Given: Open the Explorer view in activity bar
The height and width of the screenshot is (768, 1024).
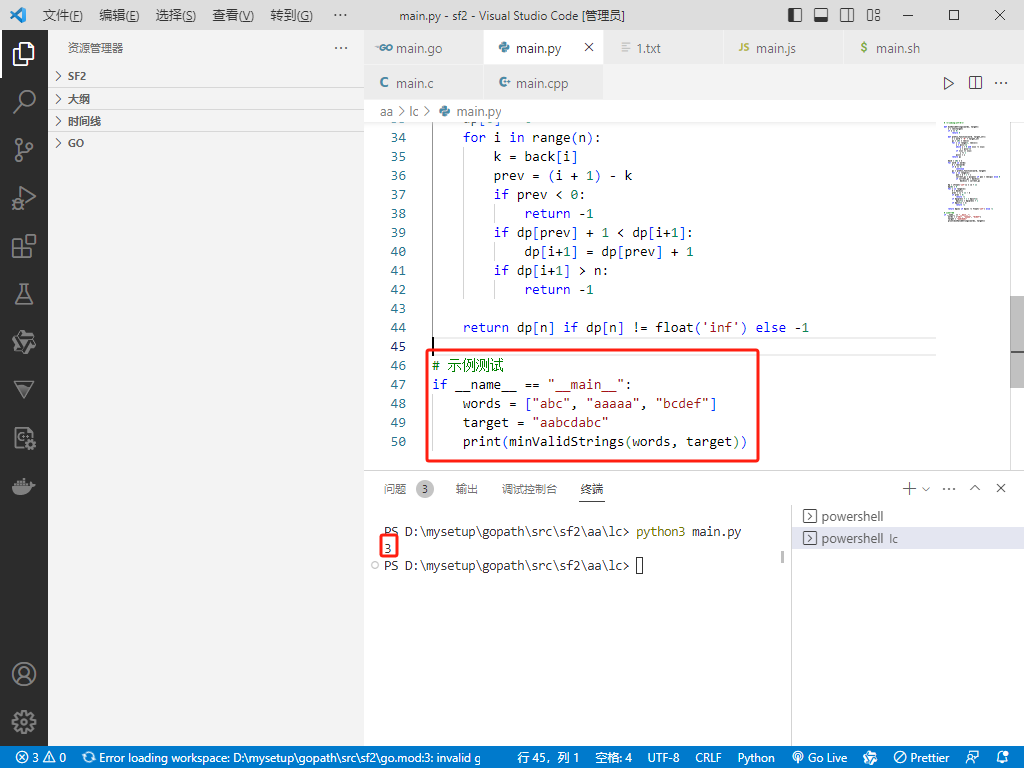Looking at the screenshot, I should click(x=24, y=54).
